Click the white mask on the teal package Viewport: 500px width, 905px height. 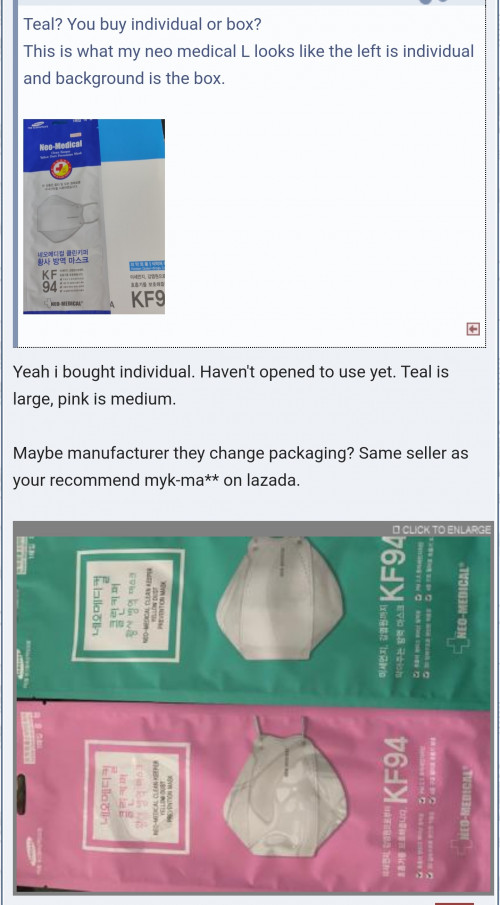[x=279, y=599]
